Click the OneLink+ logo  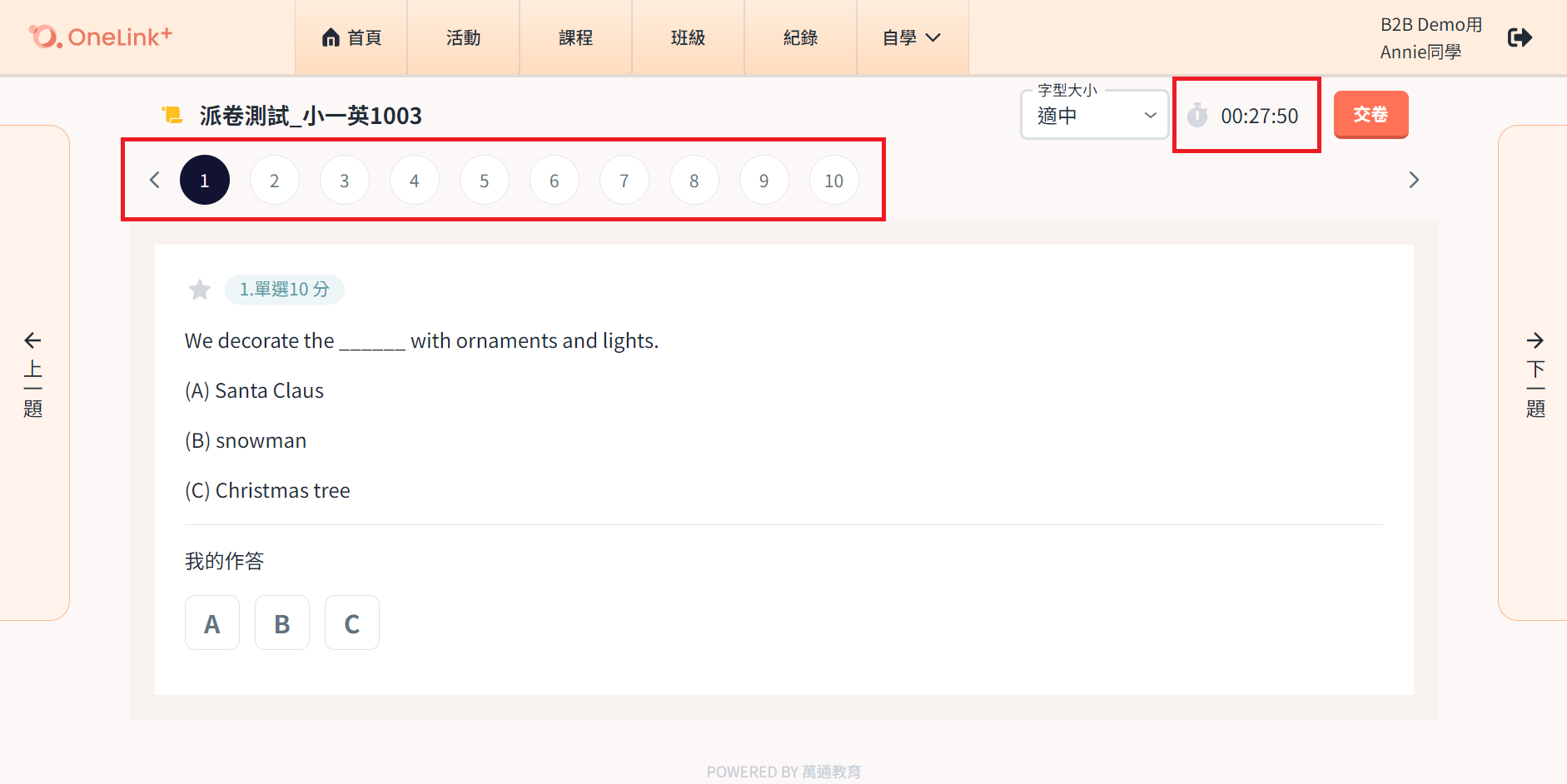[101, 37]
